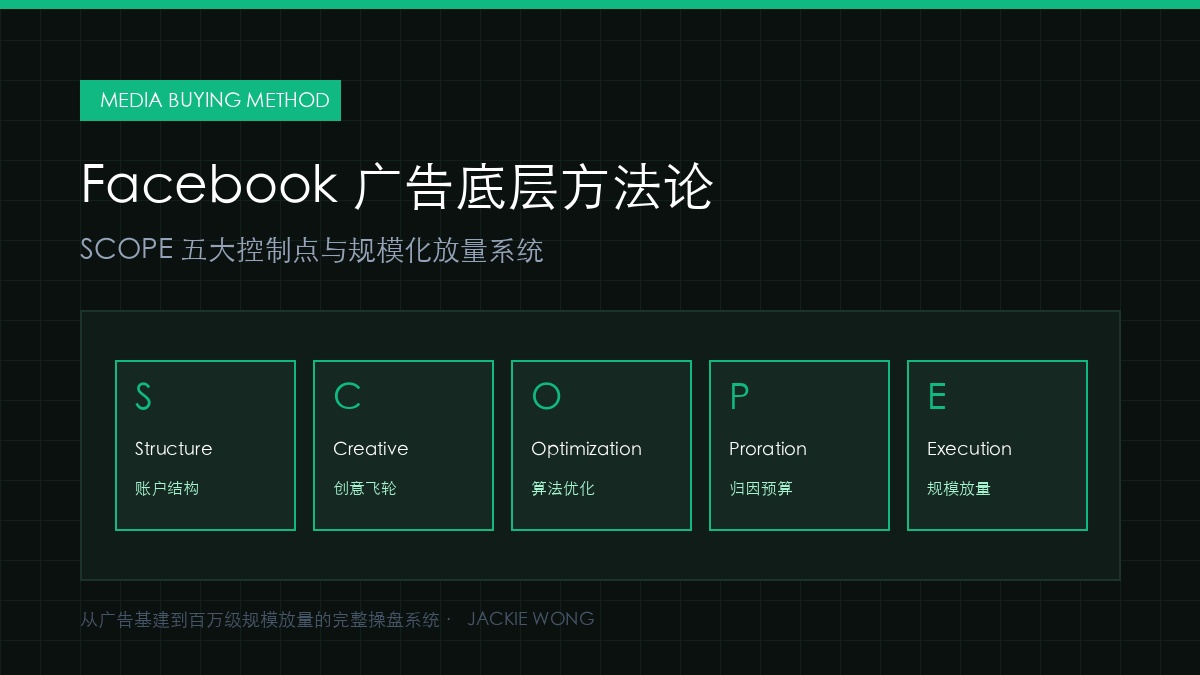Screen dimensions: 1200x675
Task: Click the 'Optimization' label
Action: (587, 449)
